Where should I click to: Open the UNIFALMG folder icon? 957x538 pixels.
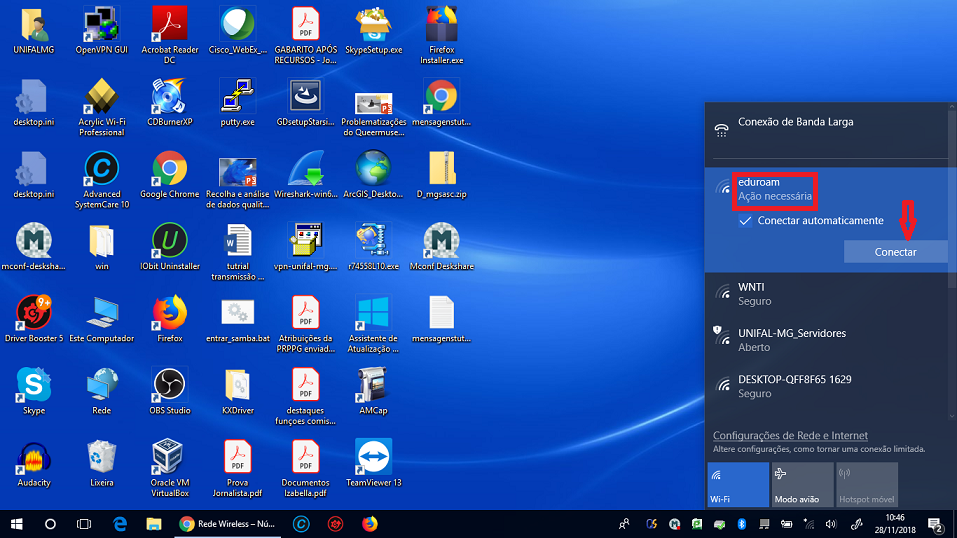pyautogui.click(x=34, y=31)
